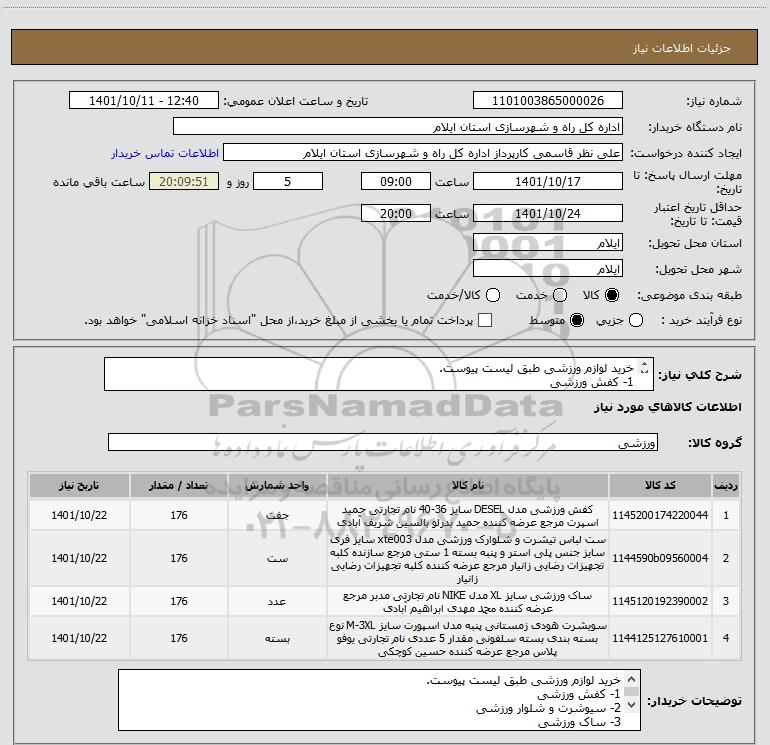Click product code 1145120192390002
770x745 pixels.
pyautogui.click(x=660, y=601)
